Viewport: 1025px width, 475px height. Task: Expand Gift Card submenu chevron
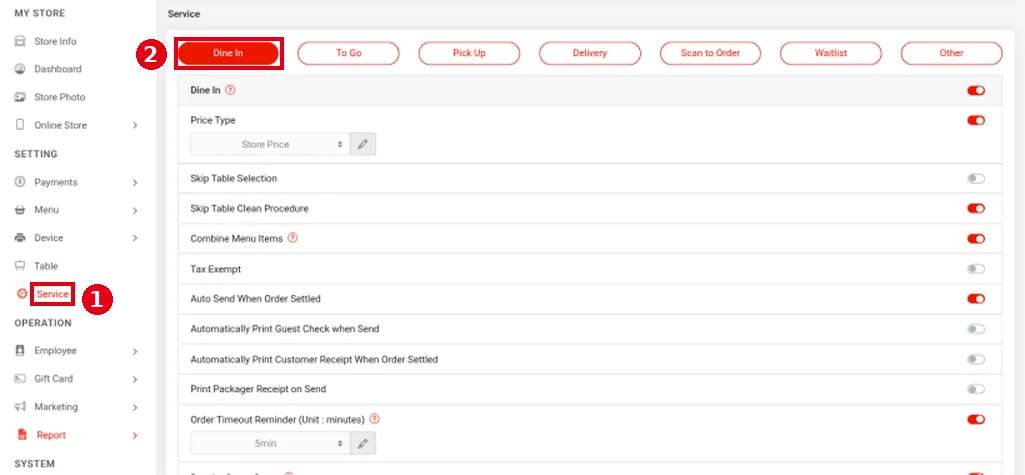point(135,379)
